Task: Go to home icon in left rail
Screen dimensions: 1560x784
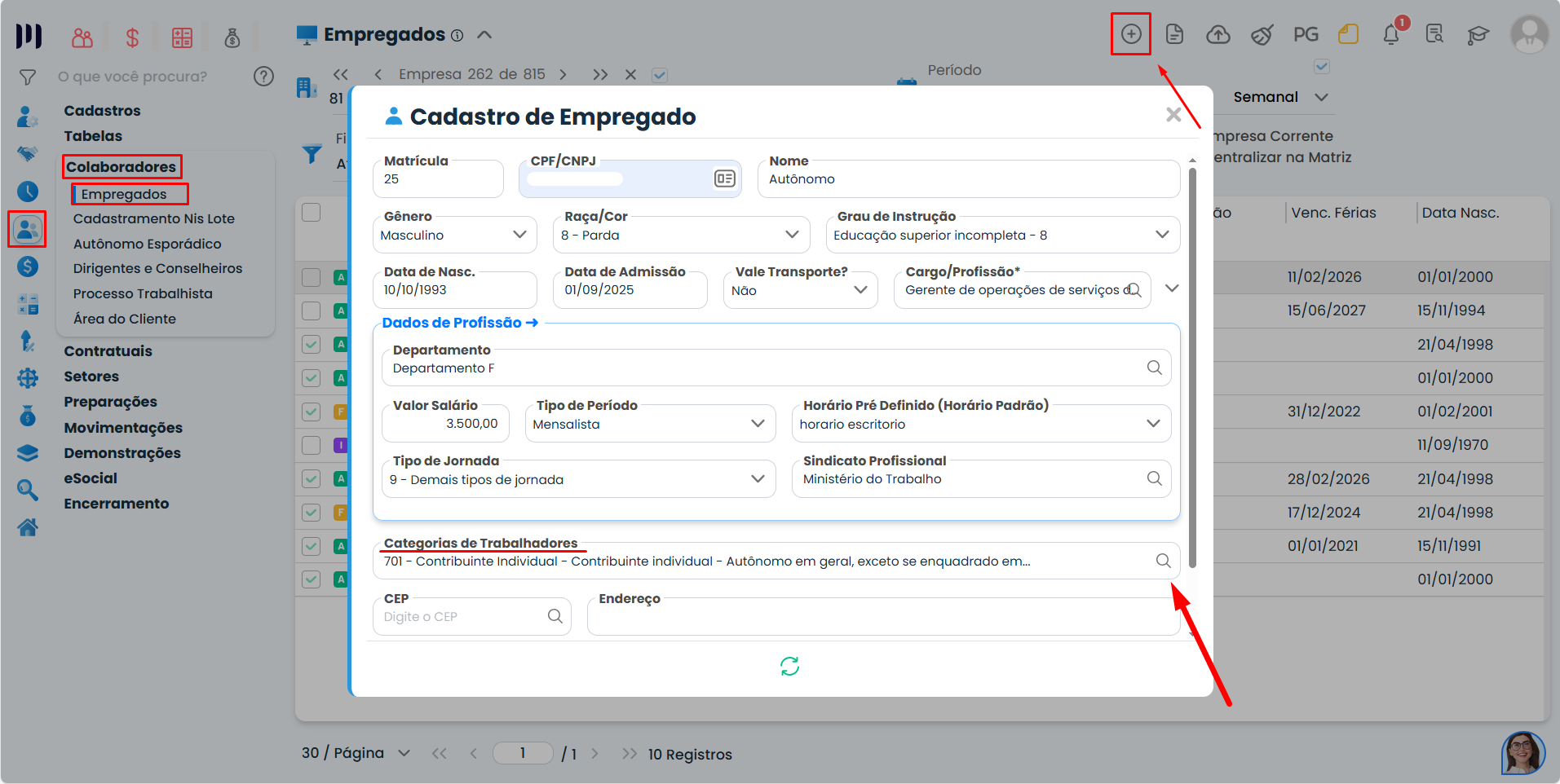Action: click(28, 527)
